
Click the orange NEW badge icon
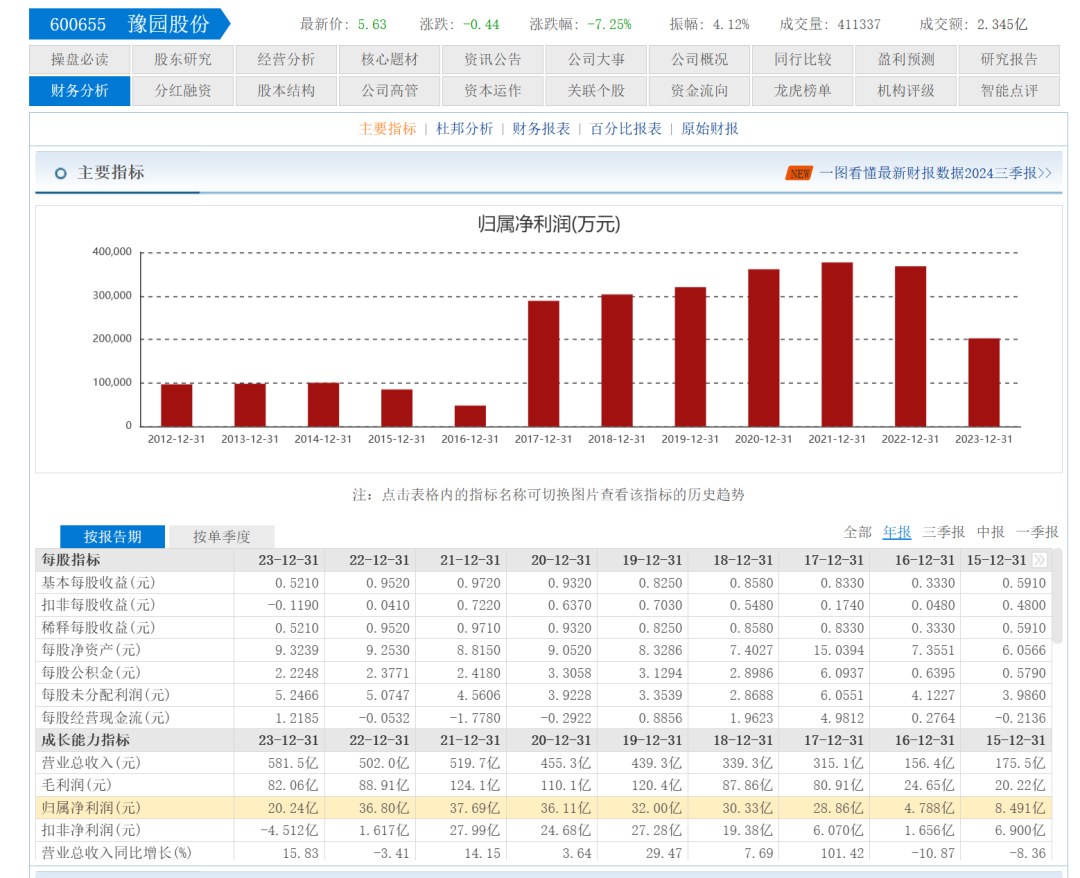click(799, 173)
